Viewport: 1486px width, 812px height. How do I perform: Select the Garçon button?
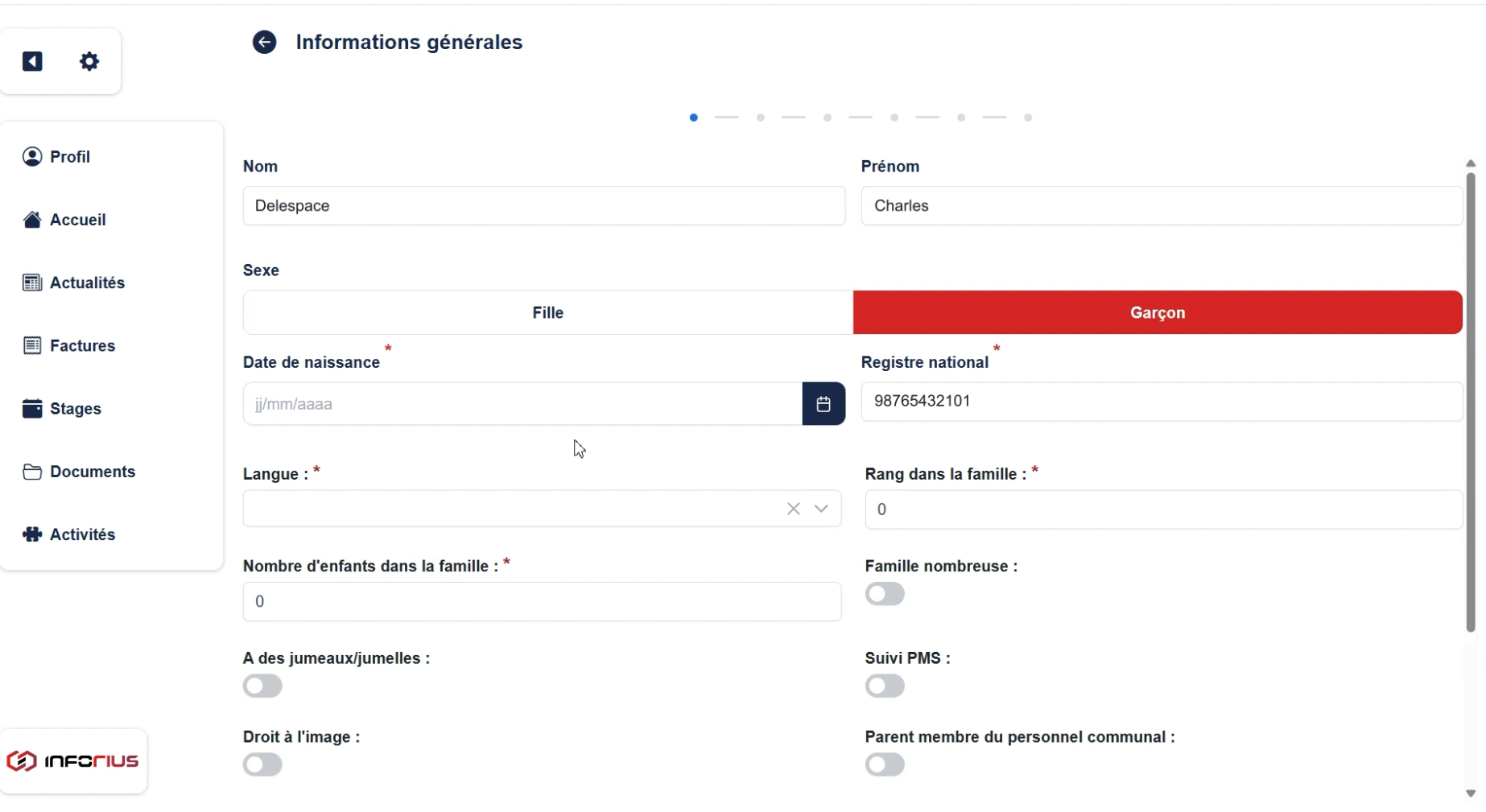coord(1158,312)
